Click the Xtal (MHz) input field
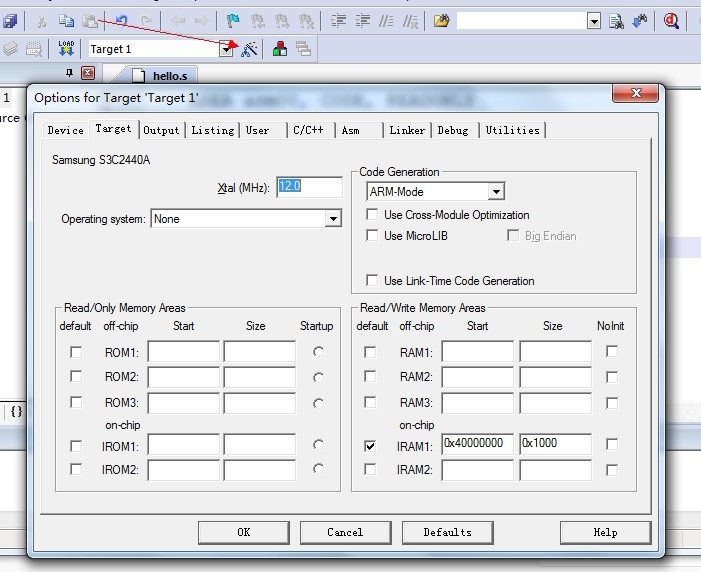The height and width of the screenshot is (572, 701). [x=309, y=187]
